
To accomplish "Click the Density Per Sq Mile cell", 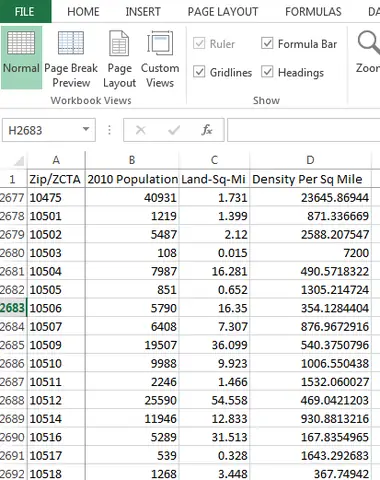I will click(x=310, y=179).
